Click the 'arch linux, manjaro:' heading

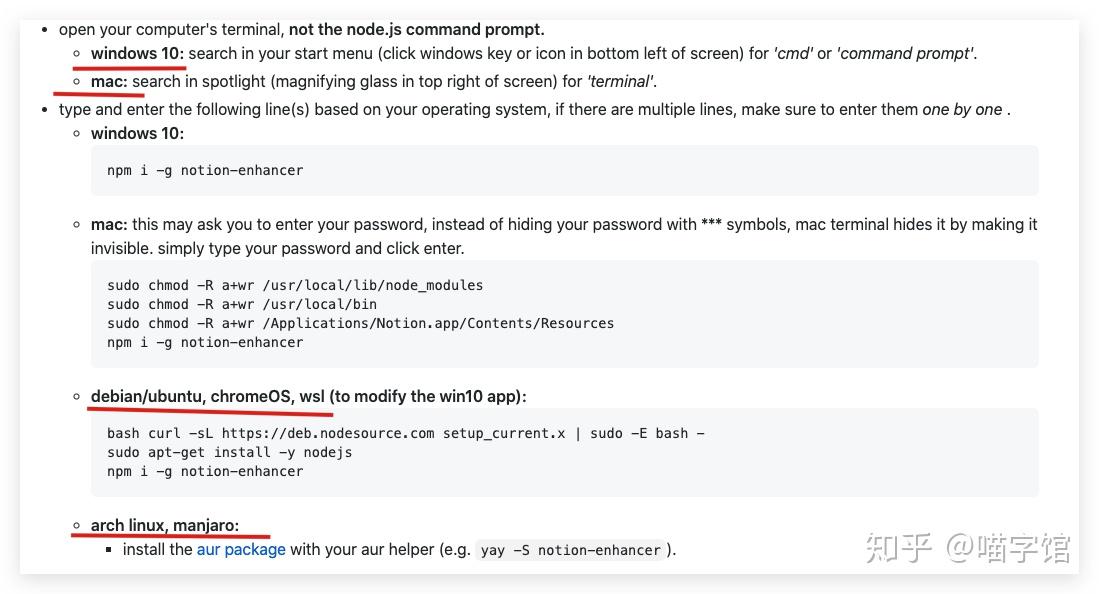pyautogui.click(x=165, y=525)
